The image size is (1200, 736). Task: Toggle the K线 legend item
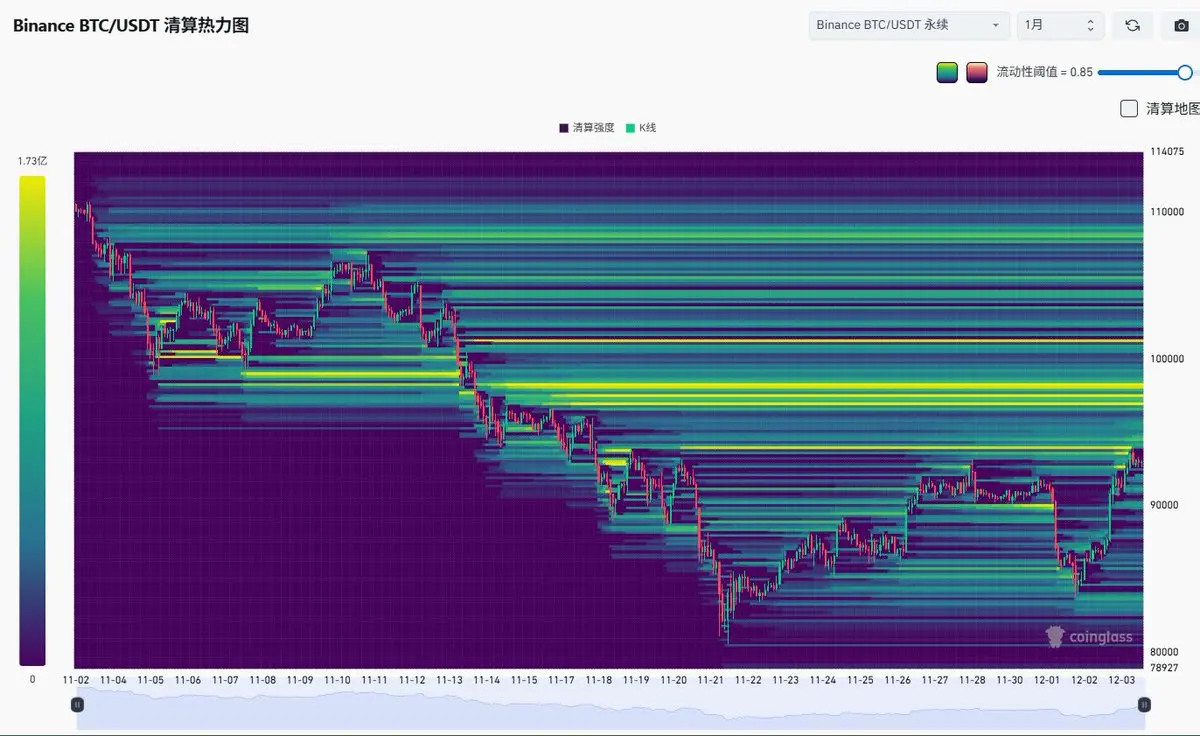click(x=641, y=128)
